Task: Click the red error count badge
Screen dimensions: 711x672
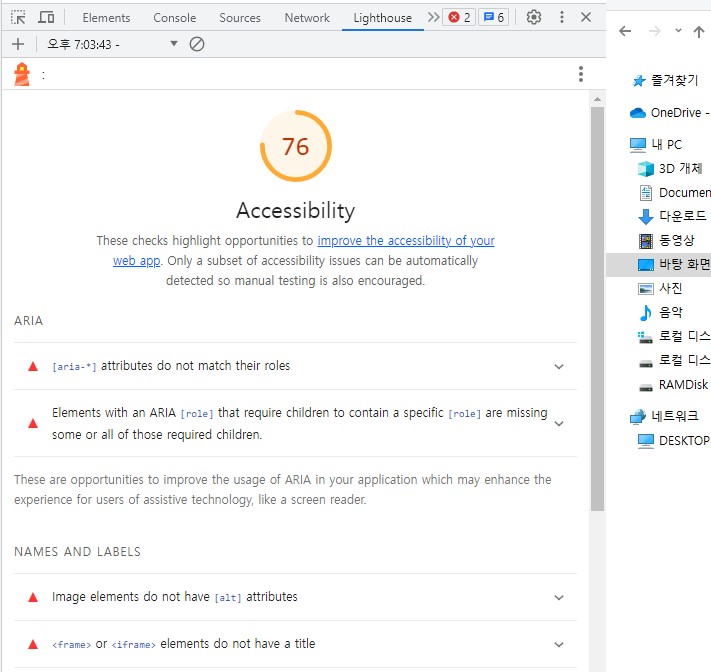Action: tap(459, 17)
